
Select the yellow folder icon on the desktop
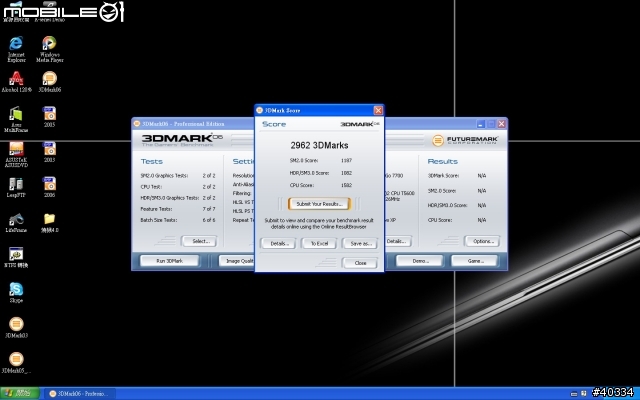[49, 222]
